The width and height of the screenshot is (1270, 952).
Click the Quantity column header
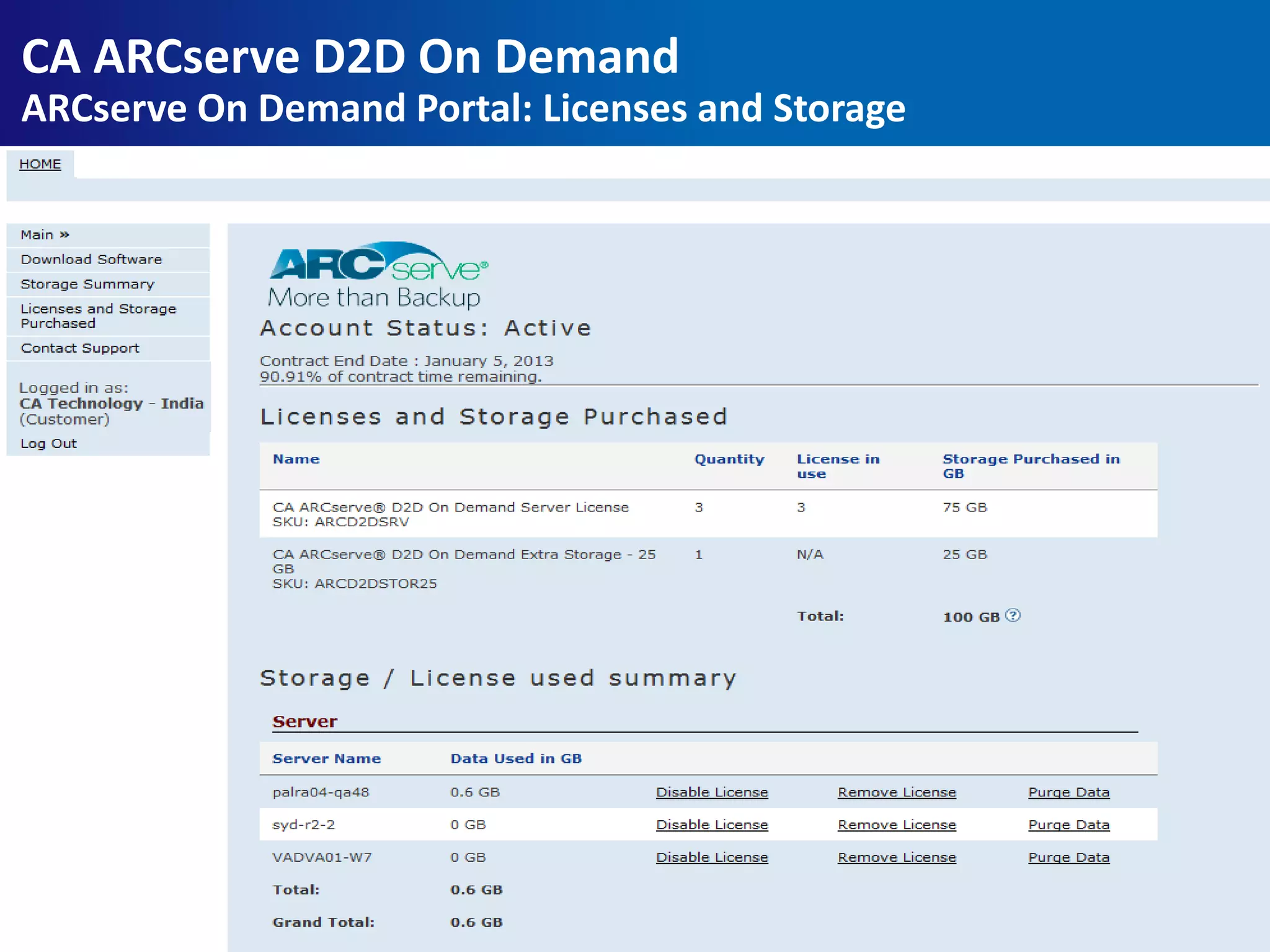pyautogui.click(x=729, y=459)
